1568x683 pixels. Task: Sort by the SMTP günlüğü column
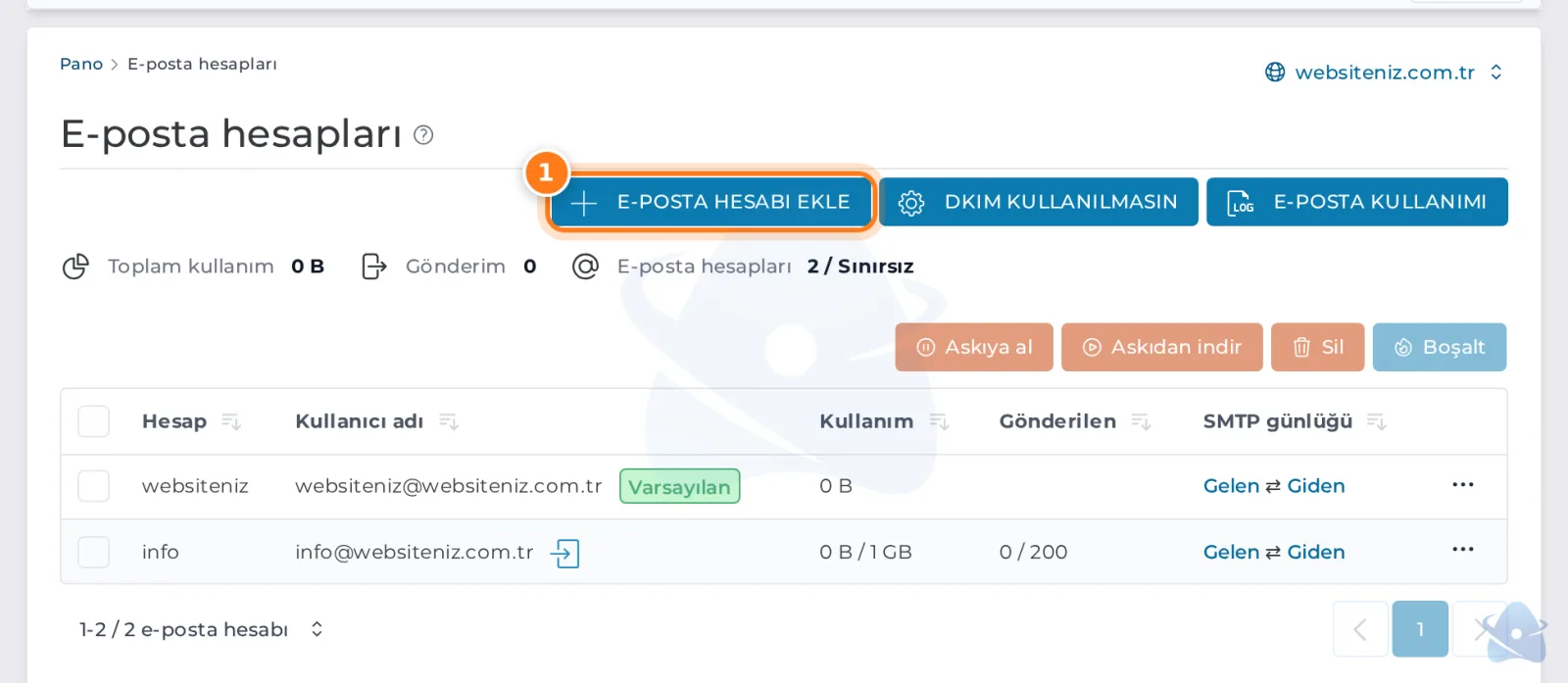pos(1377,421)
